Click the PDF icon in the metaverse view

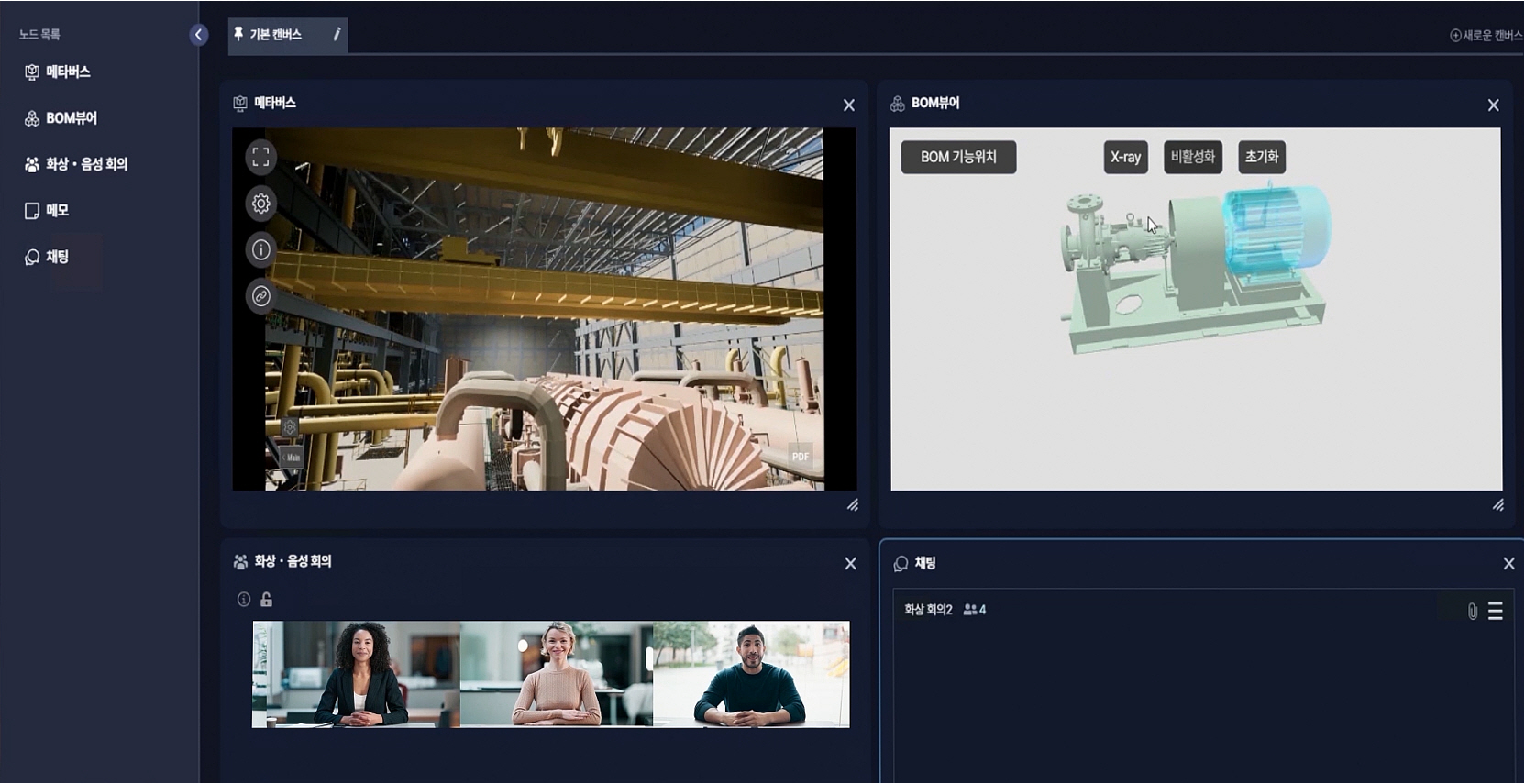coord(800,457)
